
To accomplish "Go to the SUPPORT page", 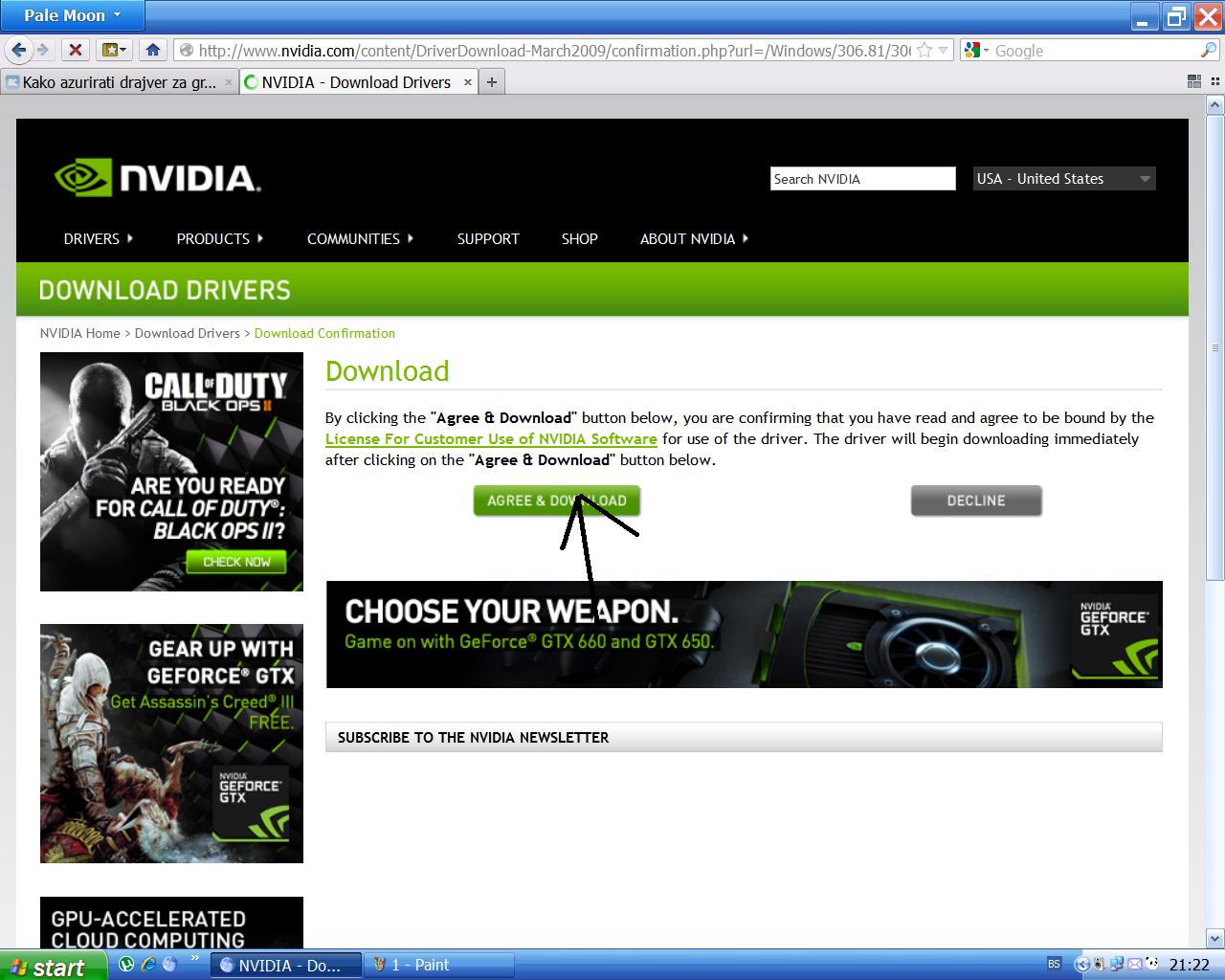I will (x=488, y=238).
